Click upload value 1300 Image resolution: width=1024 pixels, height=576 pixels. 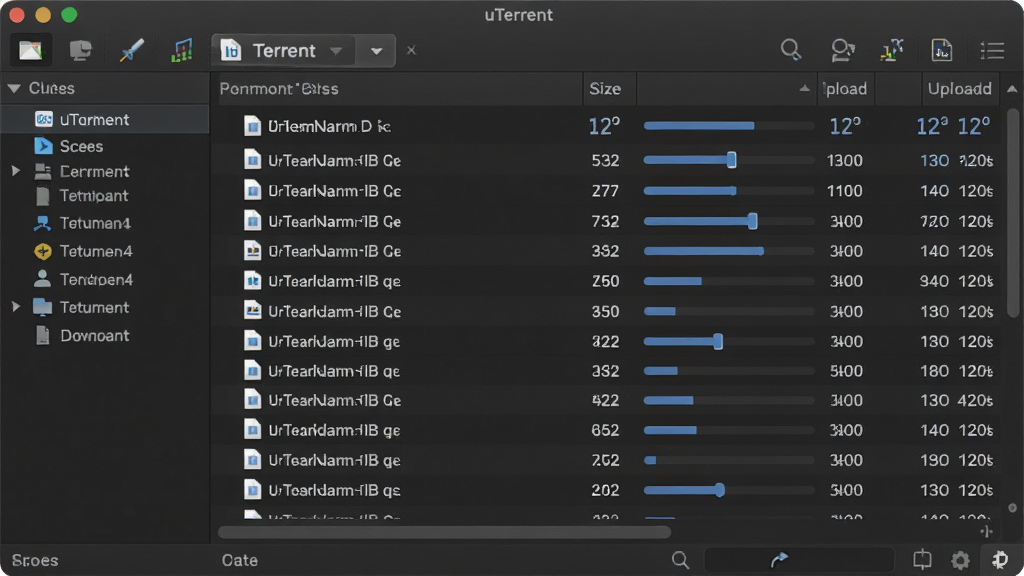pos(845,161)
